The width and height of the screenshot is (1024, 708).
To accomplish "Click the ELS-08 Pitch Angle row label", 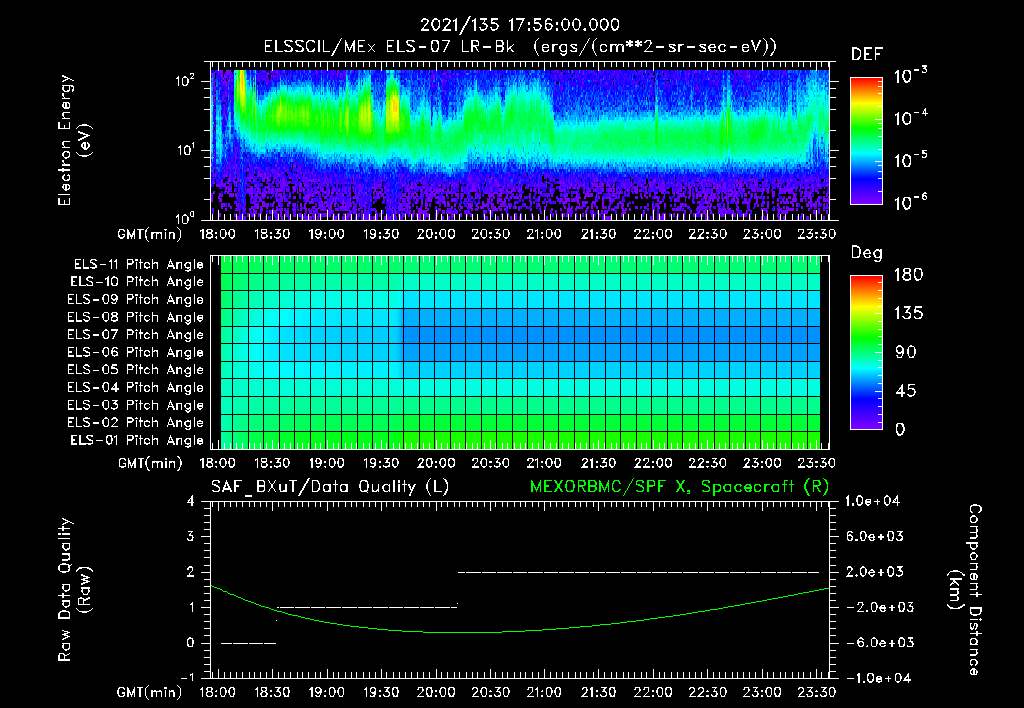I will tap(136, 317).
